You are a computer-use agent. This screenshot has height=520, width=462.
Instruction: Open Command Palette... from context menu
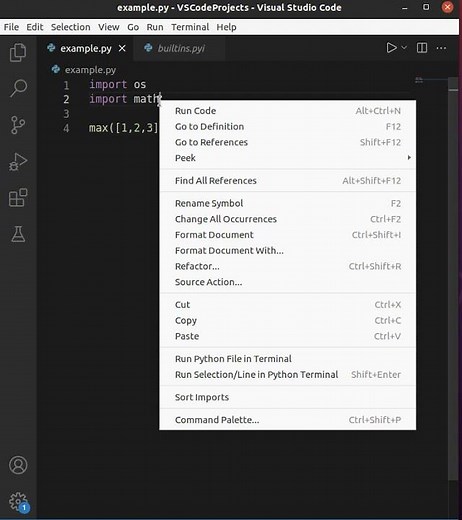288,420
